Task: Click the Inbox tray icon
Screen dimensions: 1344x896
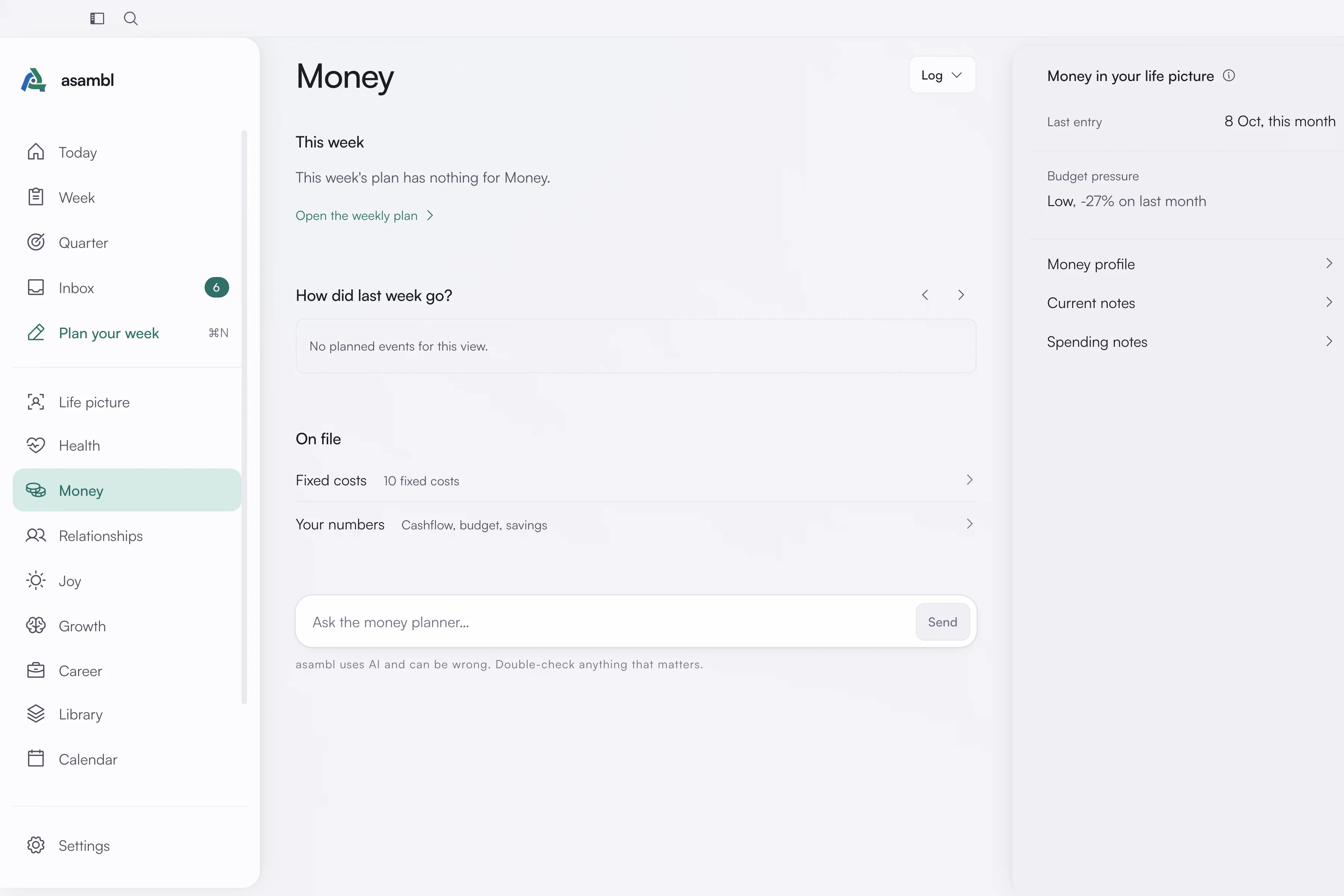Action: point(36,287)
